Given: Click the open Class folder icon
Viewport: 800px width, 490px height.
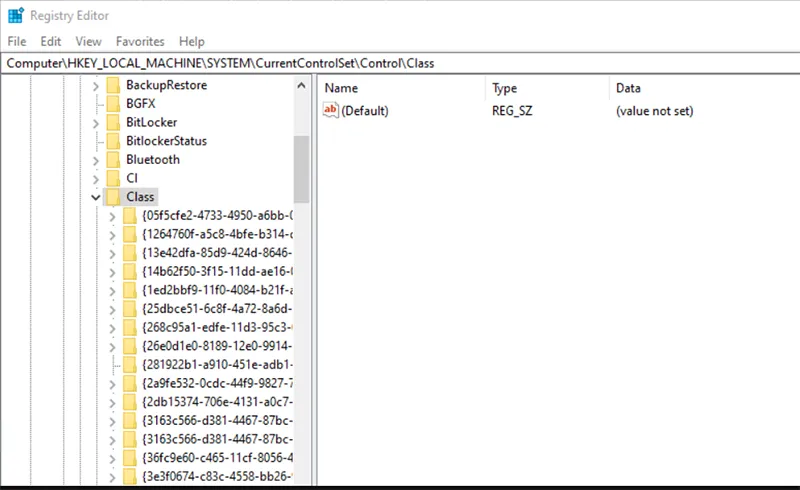Looking at the screenshot, I should 113,197.
